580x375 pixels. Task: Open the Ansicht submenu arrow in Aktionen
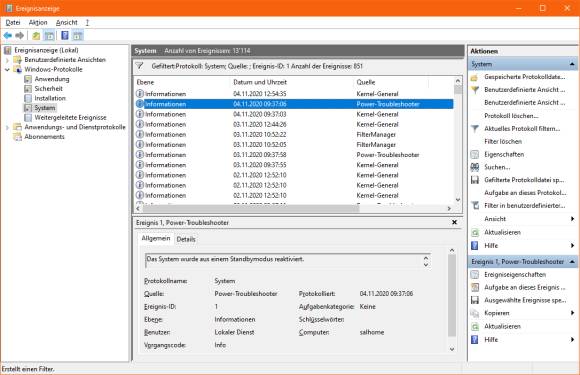click(x=572, y=219)
